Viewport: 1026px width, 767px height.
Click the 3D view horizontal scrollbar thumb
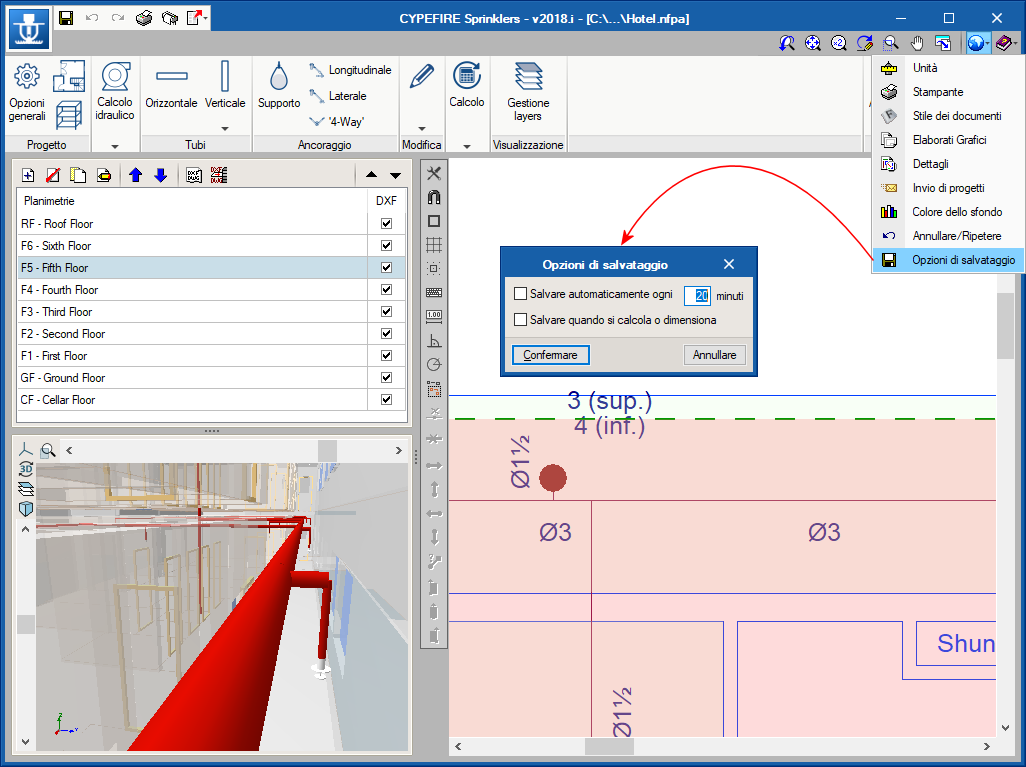pos(327,450)
